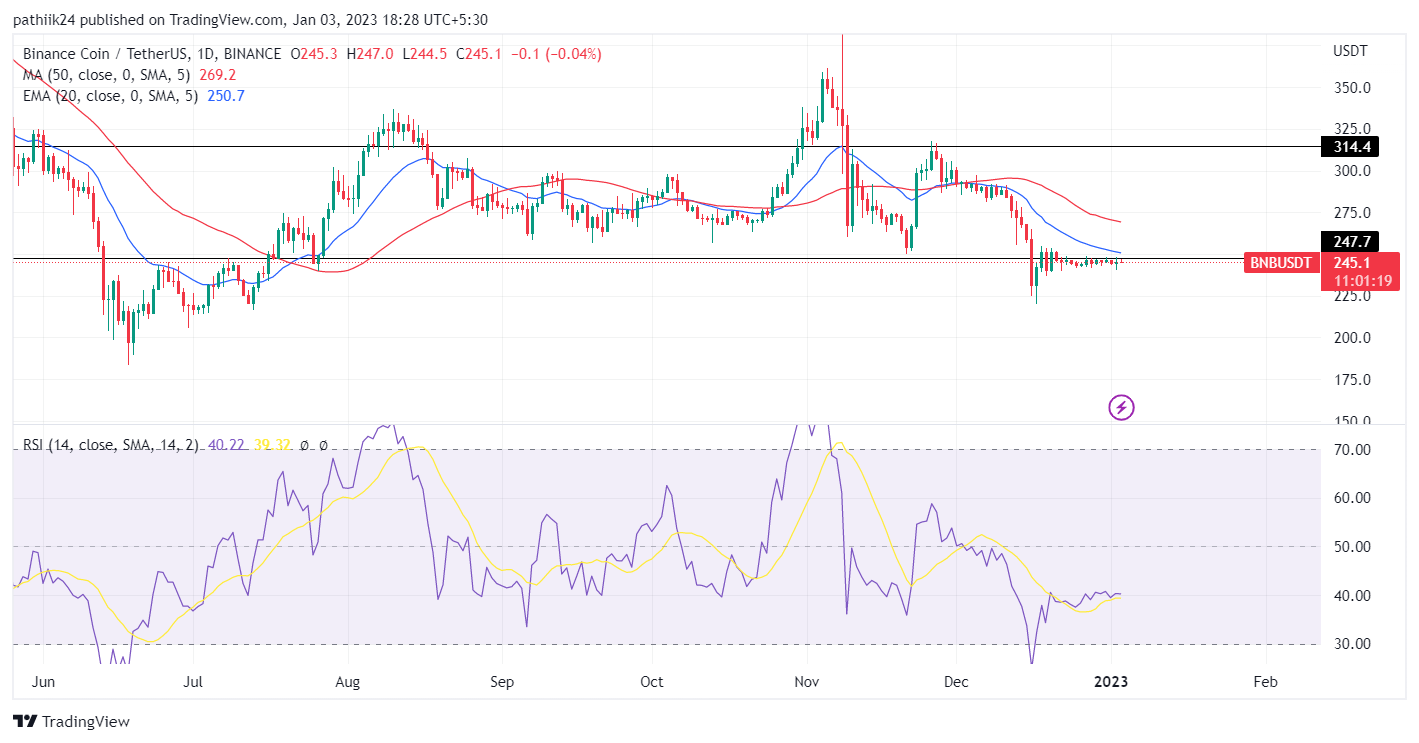Click the Dec label on time axis
The width and height of the screenshot is (1419, 743).
click(x=956, y=682)
